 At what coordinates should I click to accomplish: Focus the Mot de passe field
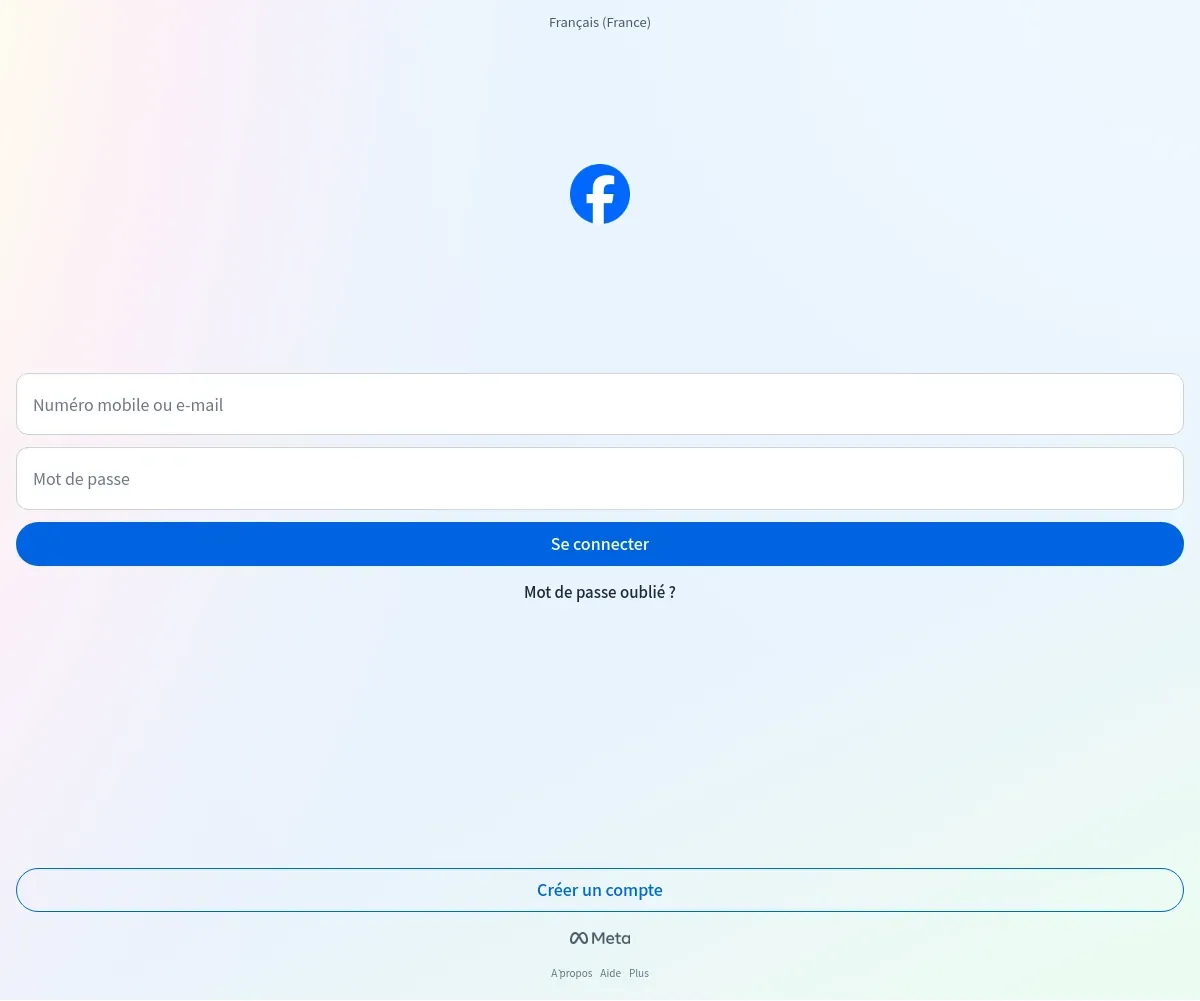pyautogui.click(x=600, y=478)
